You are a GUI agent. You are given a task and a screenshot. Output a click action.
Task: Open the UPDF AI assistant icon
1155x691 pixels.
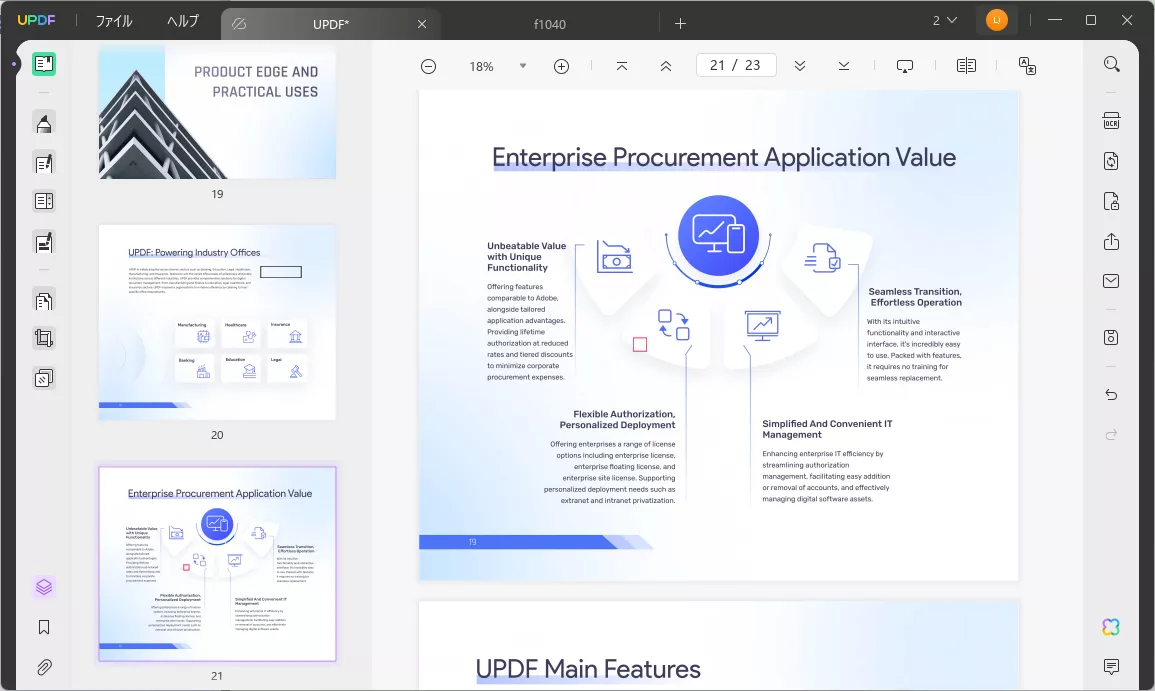[x=1111, y=627]
